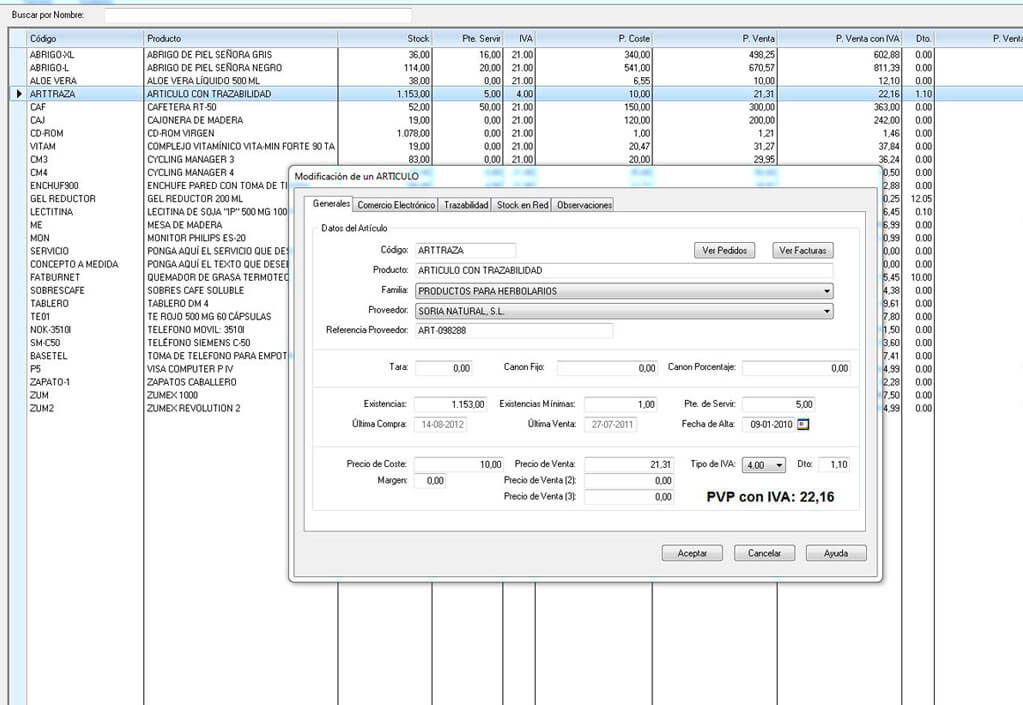Go to the Observaciones tab
1023x705 pixels.
click(x=584, y=205)
